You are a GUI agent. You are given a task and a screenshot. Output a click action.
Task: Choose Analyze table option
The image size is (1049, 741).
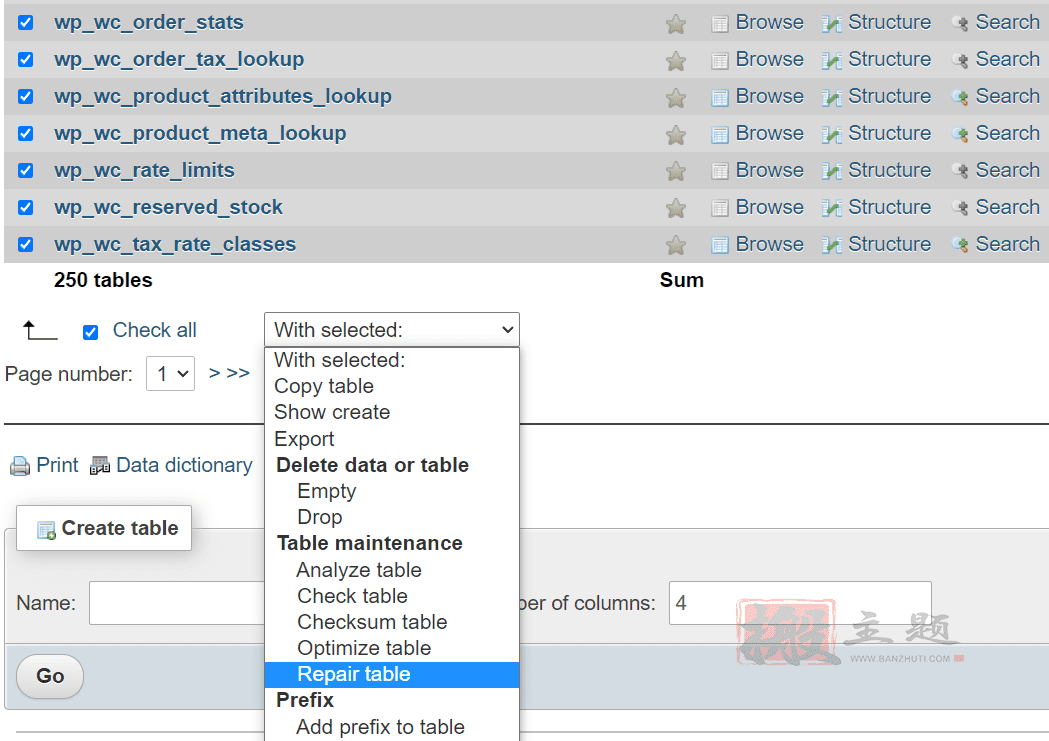pos(392,570)
